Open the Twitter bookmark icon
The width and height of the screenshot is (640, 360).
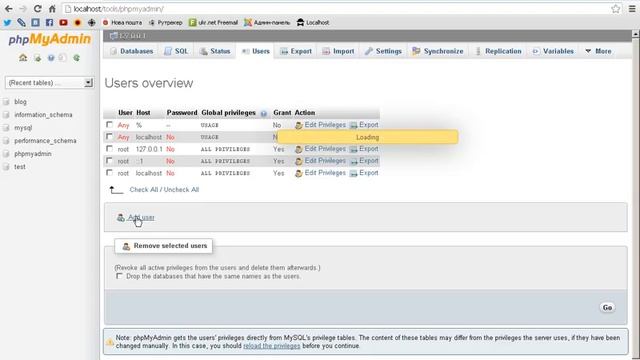tap(7, 22)
